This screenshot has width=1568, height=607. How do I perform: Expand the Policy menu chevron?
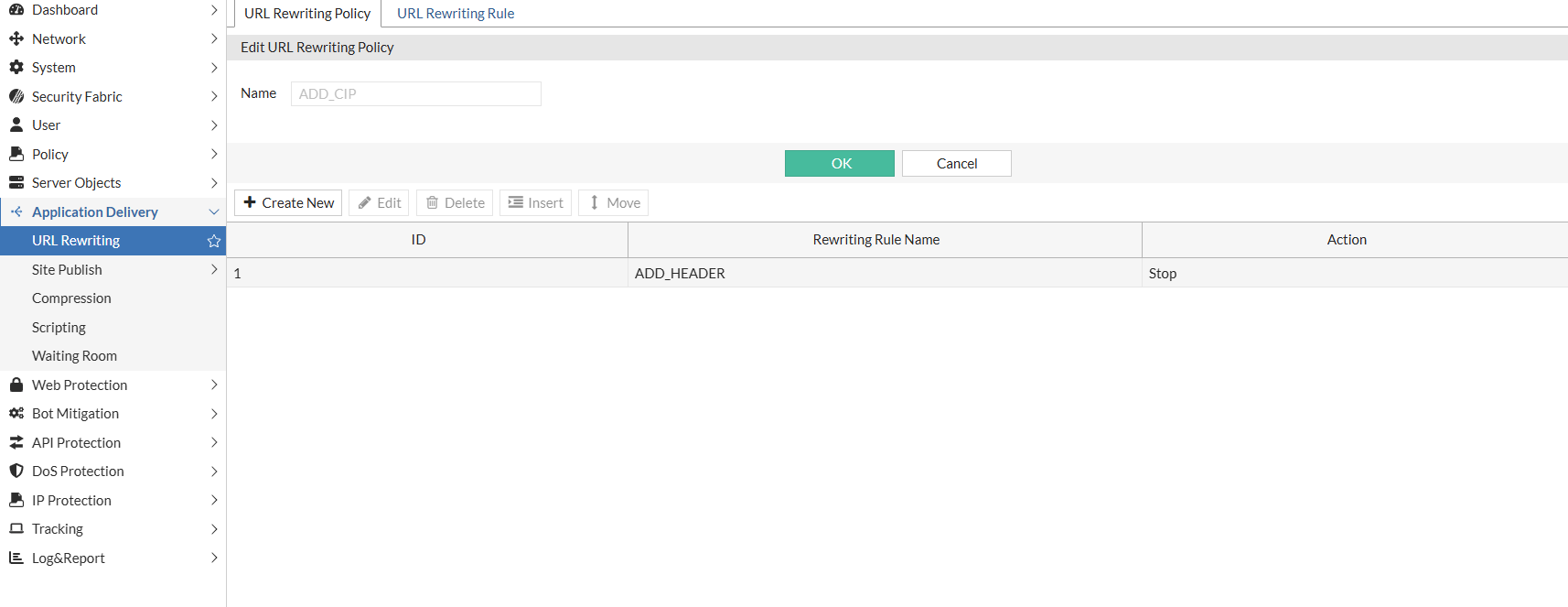pos(214,154)
